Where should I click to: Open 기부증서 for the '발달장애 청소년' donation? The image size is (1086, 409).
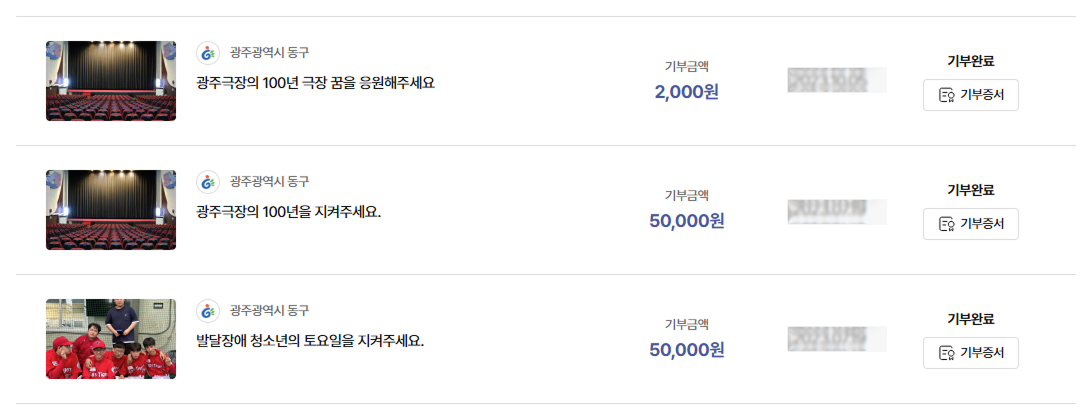click(970, 353)
